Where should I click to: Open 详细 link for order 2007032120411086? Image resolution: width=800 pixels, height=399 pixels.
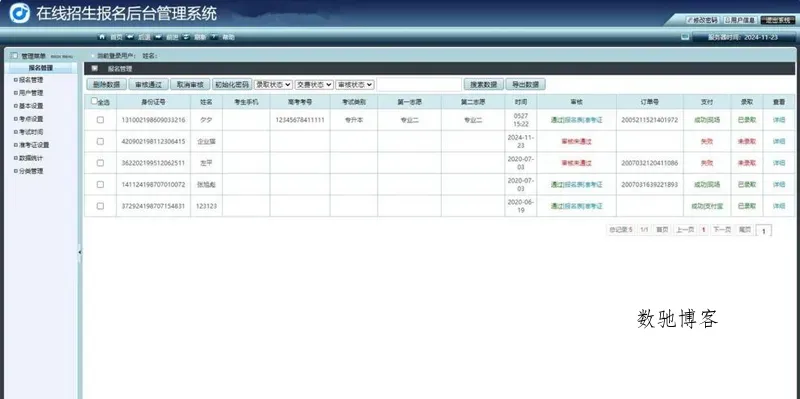pyautogui.click(x=779, y=163)
